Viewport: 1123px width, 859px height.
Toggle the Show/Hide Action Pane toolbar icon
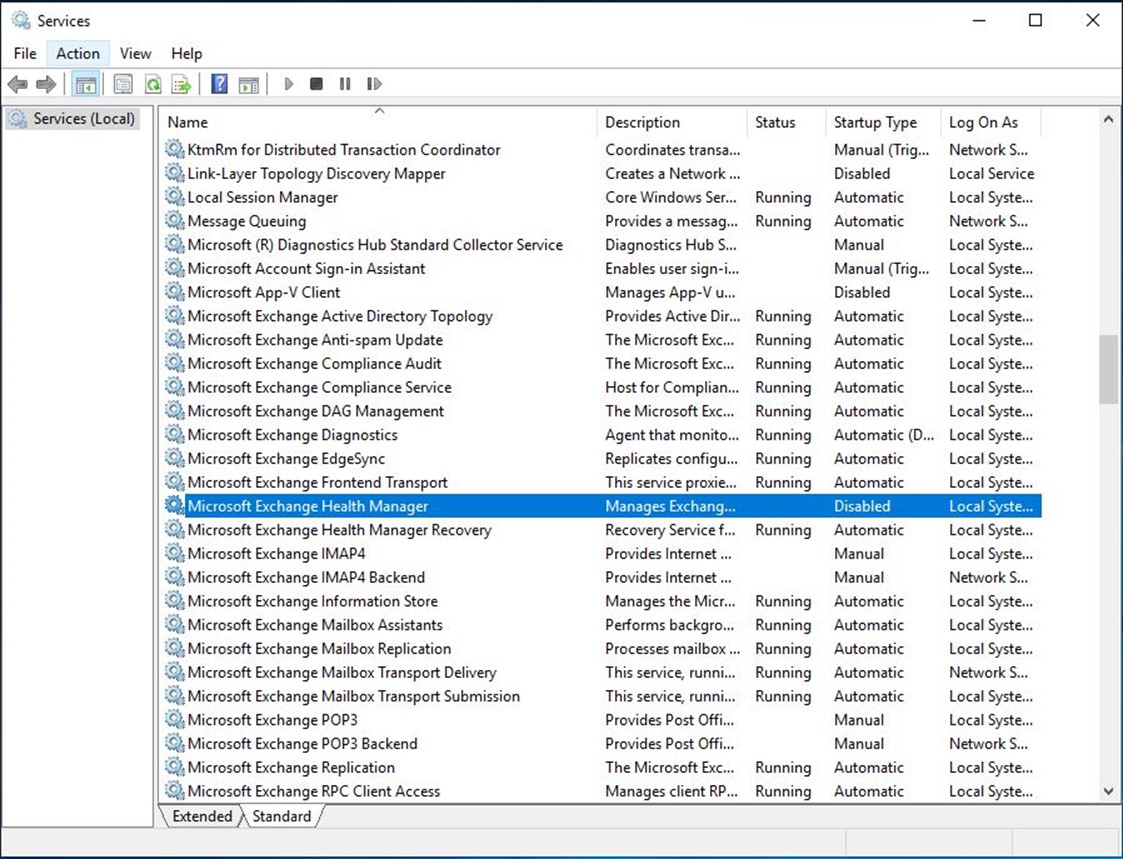[x=249, y=85]
